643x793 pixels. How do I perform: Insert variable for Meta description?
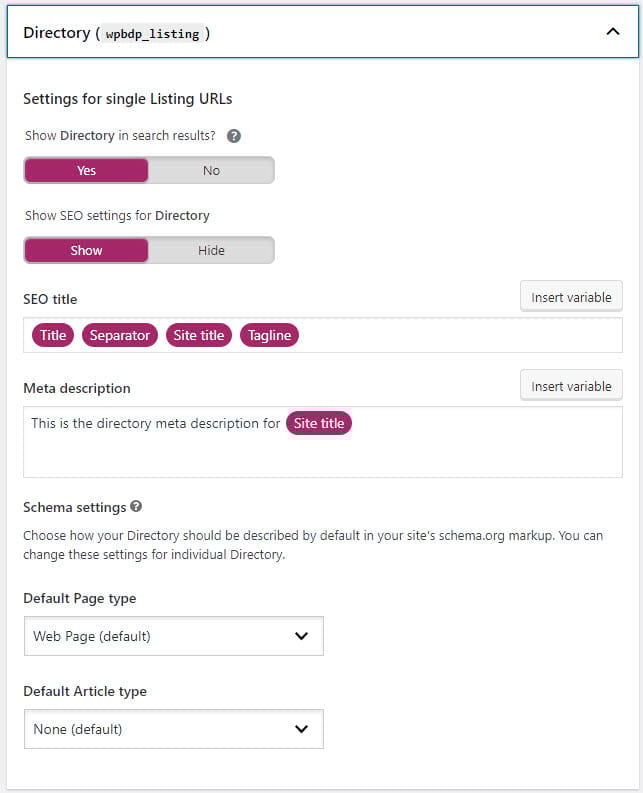tap(571, 386)
